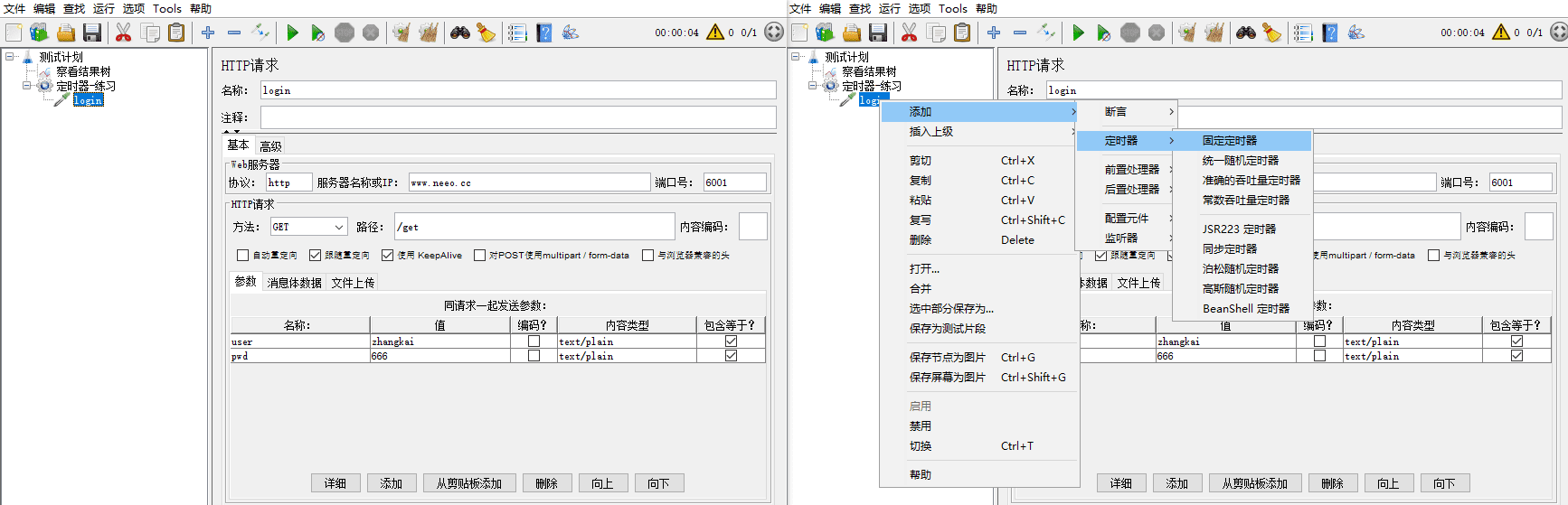Viewport: 1568px width, 505px height.
Task: Click Save floppy icon in right window
Action: coord(878,33)
